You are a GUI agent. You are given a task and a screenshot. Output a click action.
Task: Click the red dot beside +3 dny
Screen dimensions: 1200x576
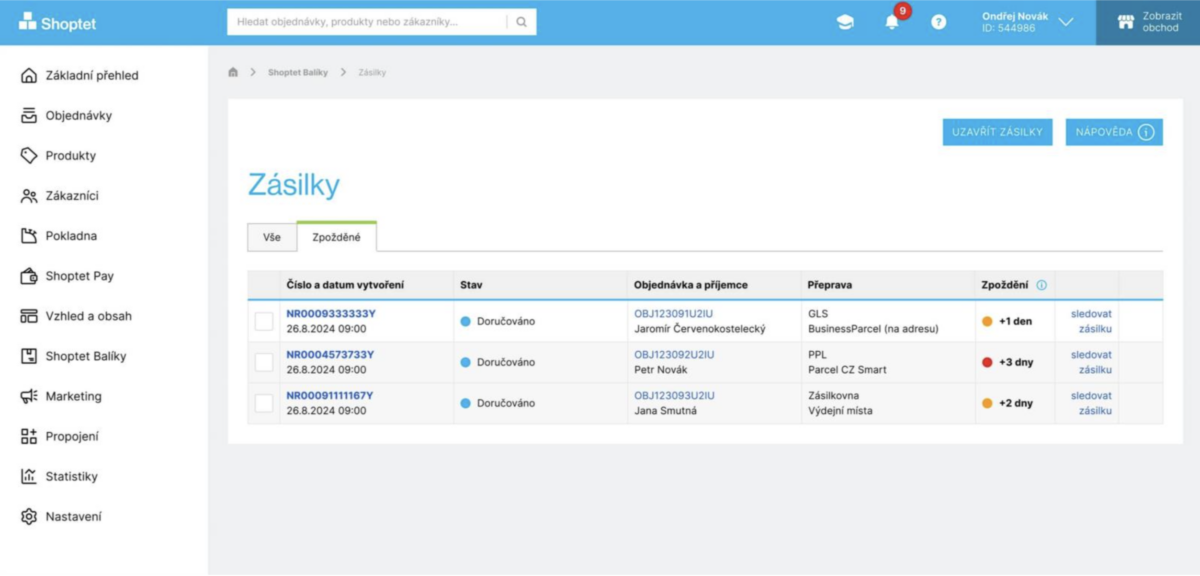[987, 362]
